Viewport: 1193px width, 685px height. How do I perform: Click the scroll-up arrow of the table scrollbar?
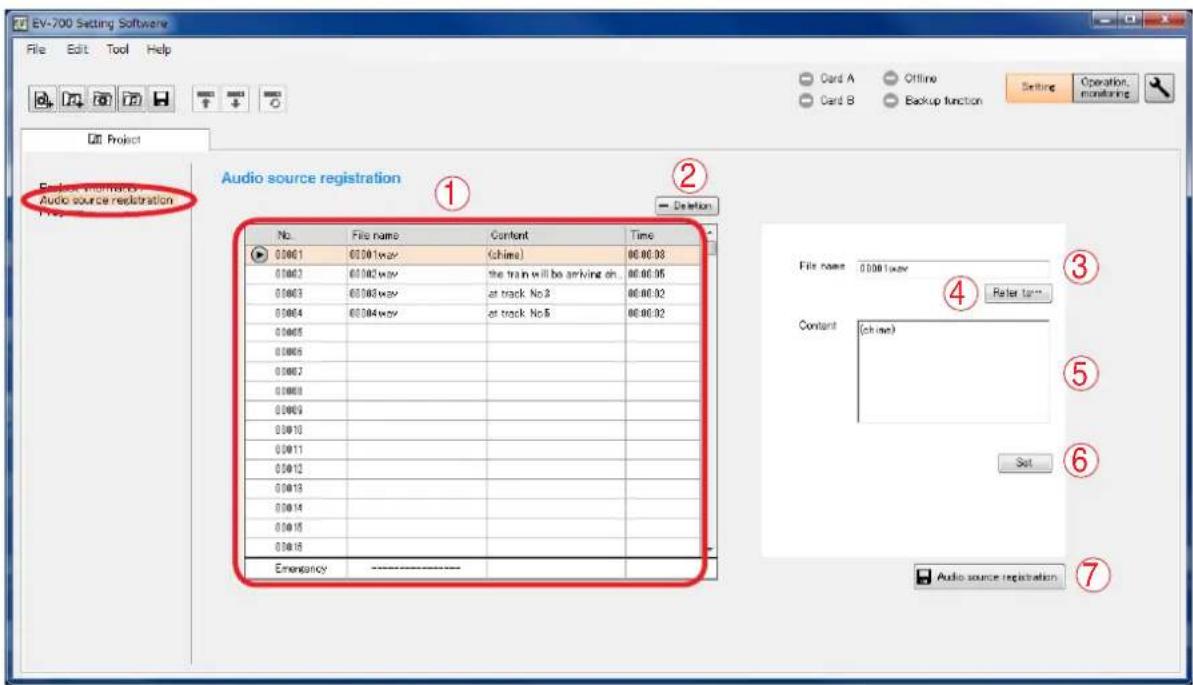coord(710,233)
